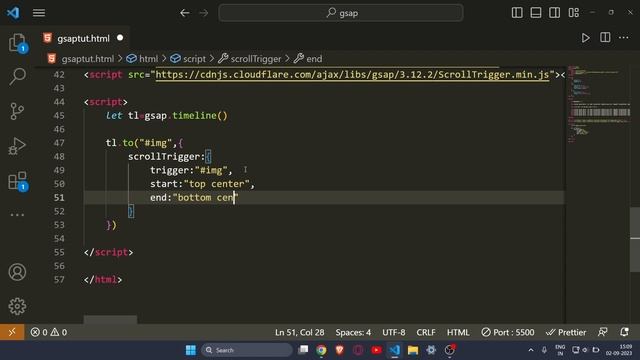Open editor More Actions menu
This screenshot has width=640, height=360.
624,38
